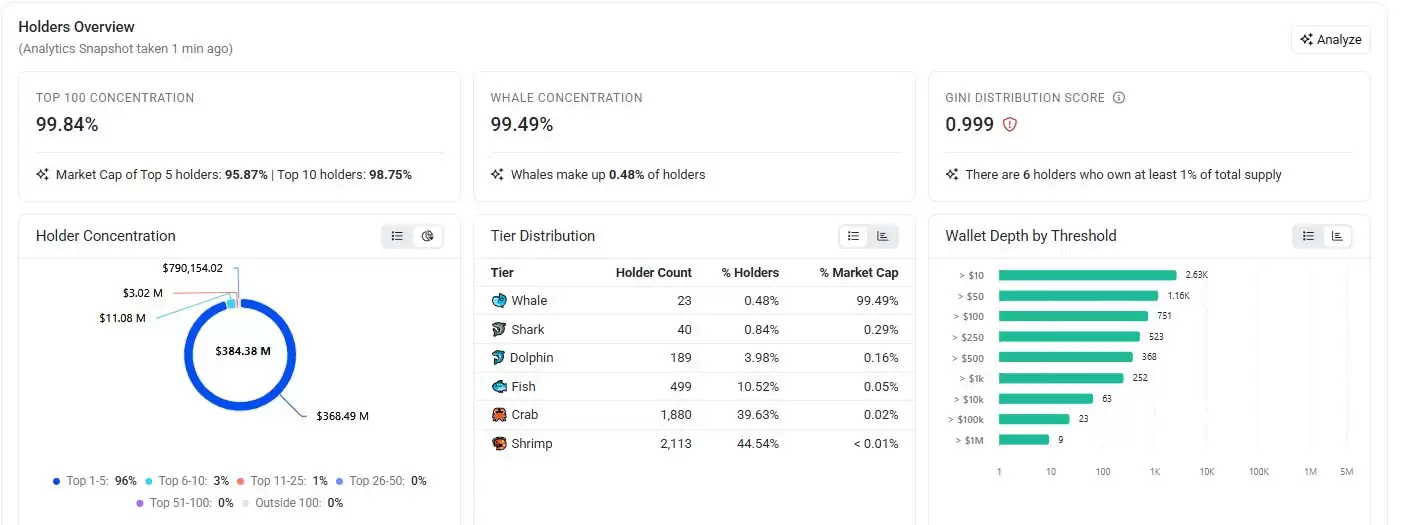
Task: Toggle the Outside 100 legend item
Action: 292,503
